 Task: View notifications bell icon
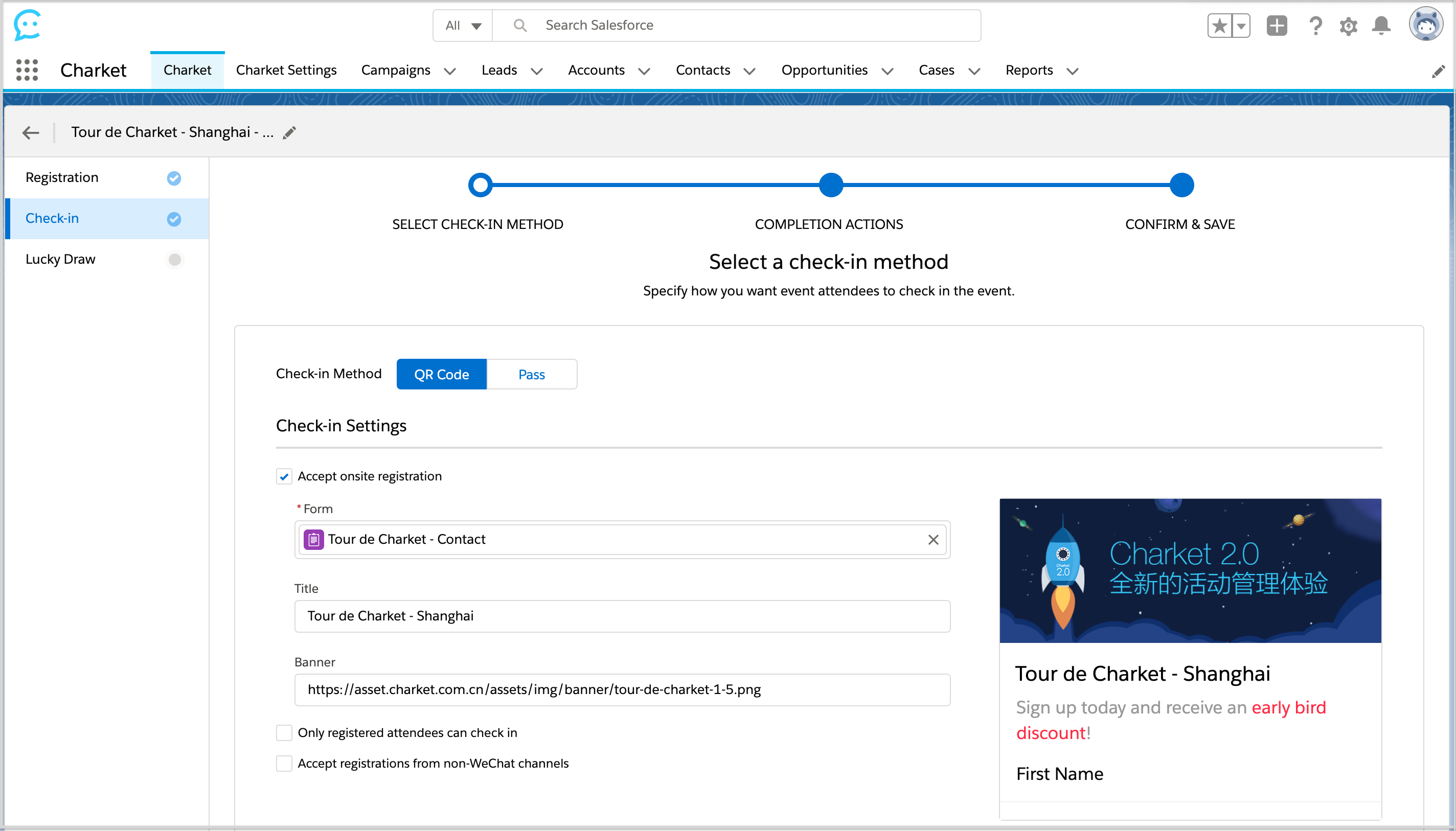[x=1381, y=26]
